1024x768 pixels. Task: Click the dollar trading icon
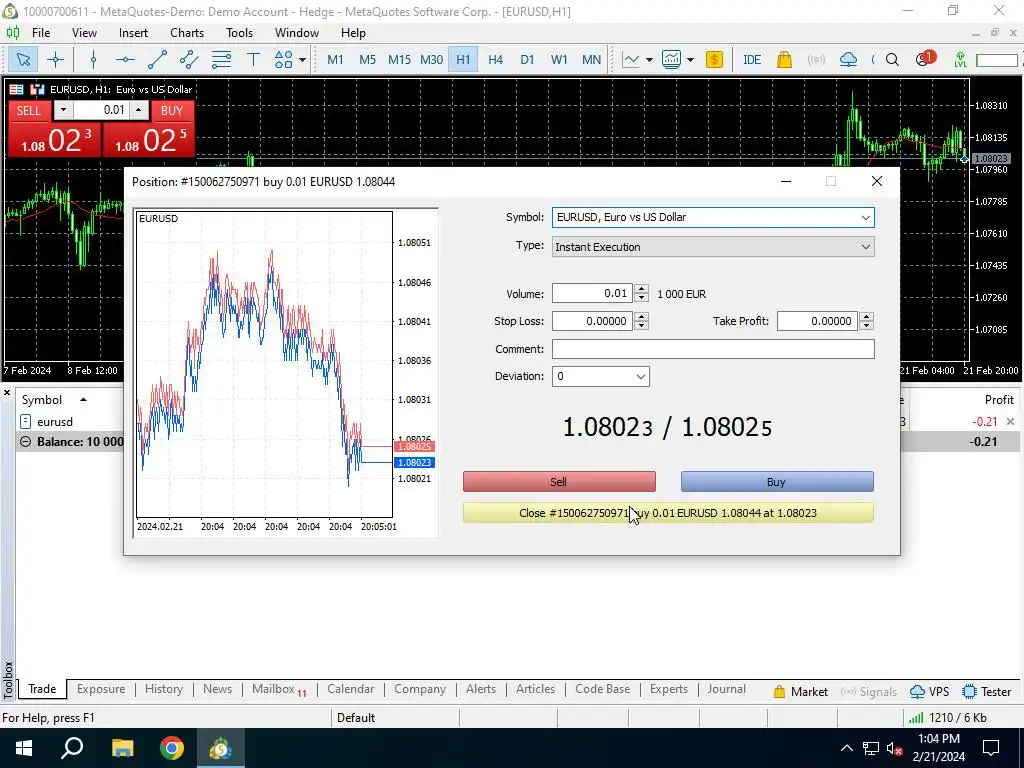point(714,60)
